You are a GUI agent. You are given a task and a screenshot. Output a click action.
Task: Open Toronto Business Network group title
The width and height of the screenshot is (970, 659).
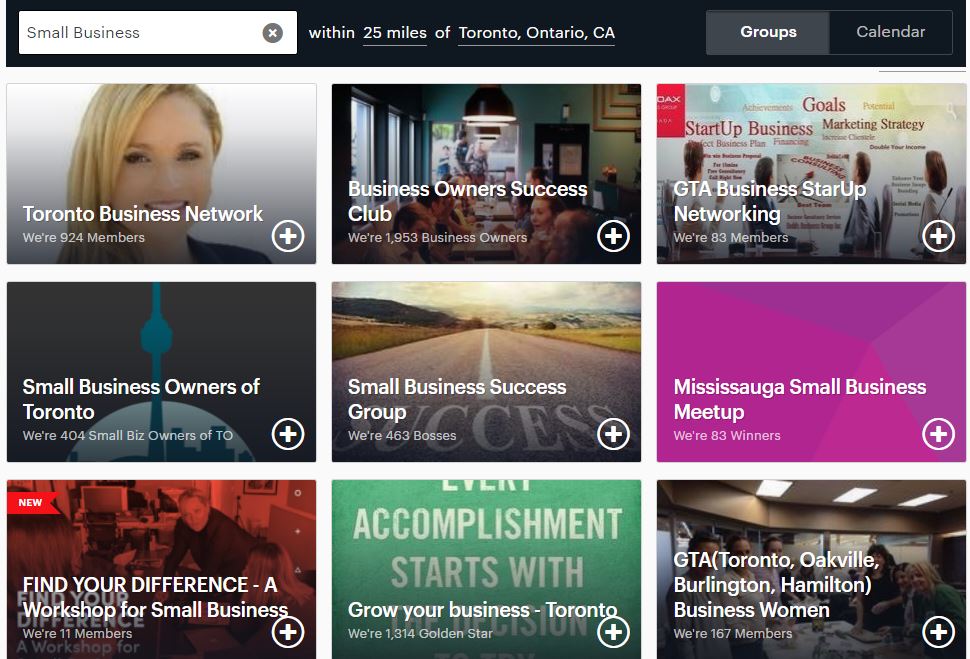143,213
